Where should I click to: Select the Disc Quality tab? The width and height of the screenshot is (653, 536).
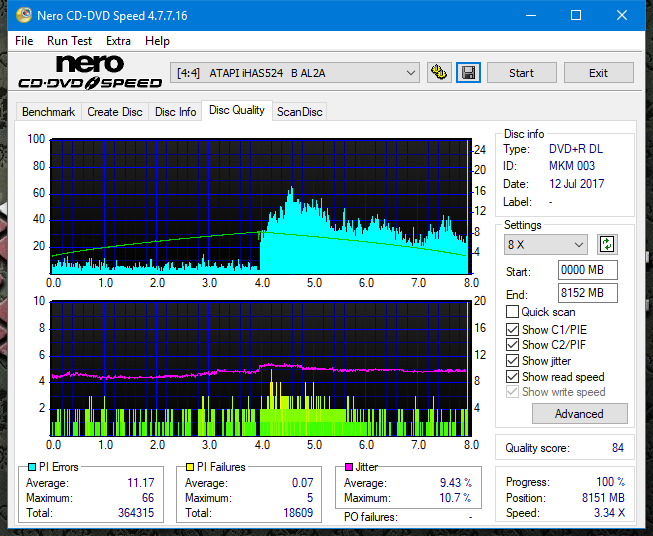[x=237, y=110]
